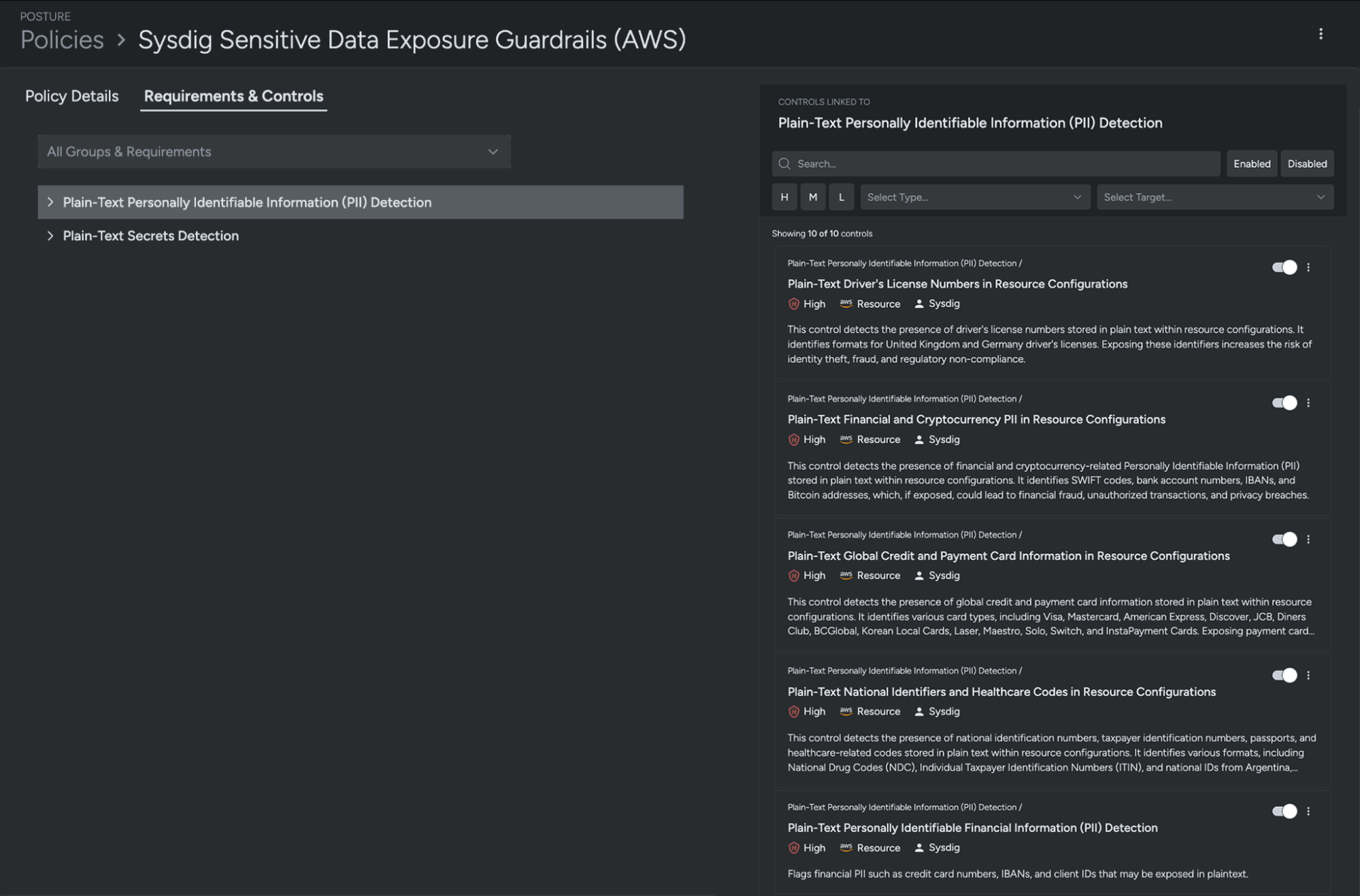1360x896 pixels.
Task: Switch to the Policy Details tab
Action: [x=71, y=96]
